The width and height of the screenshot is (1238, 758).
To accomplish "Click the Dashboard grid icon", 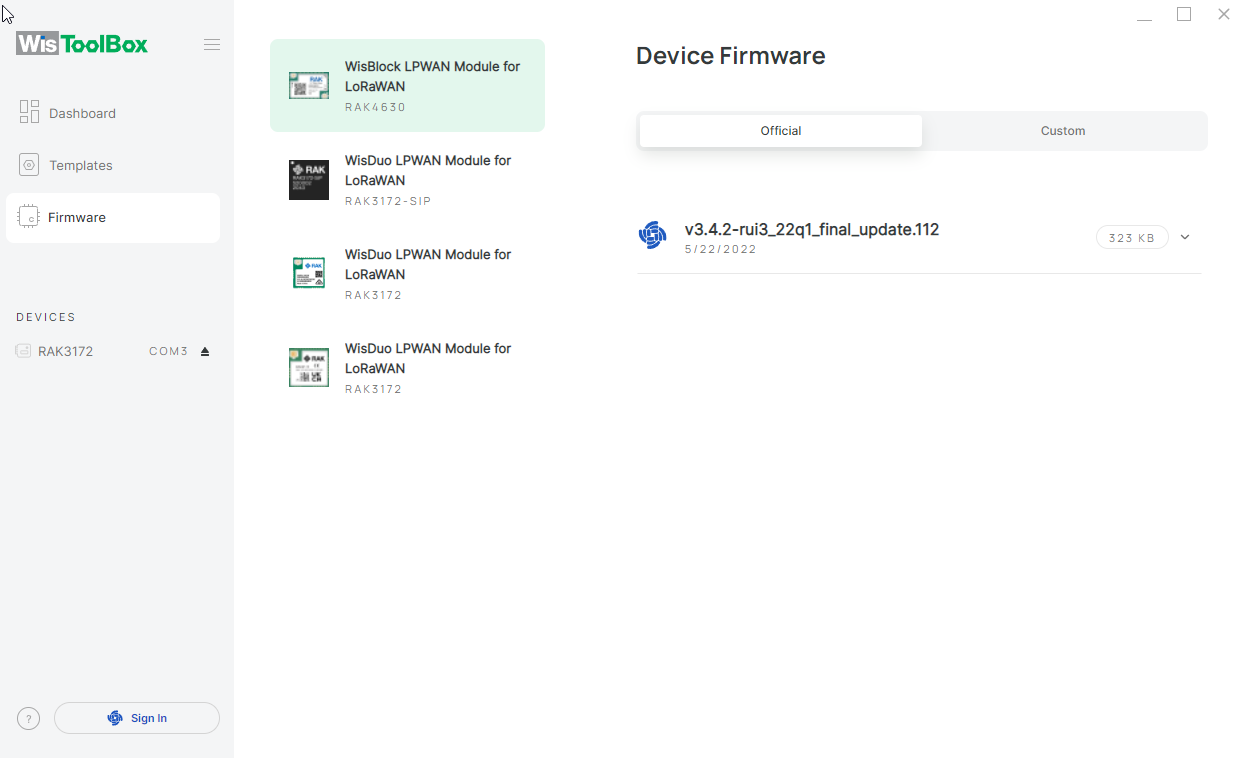I will tap(29, 112).
